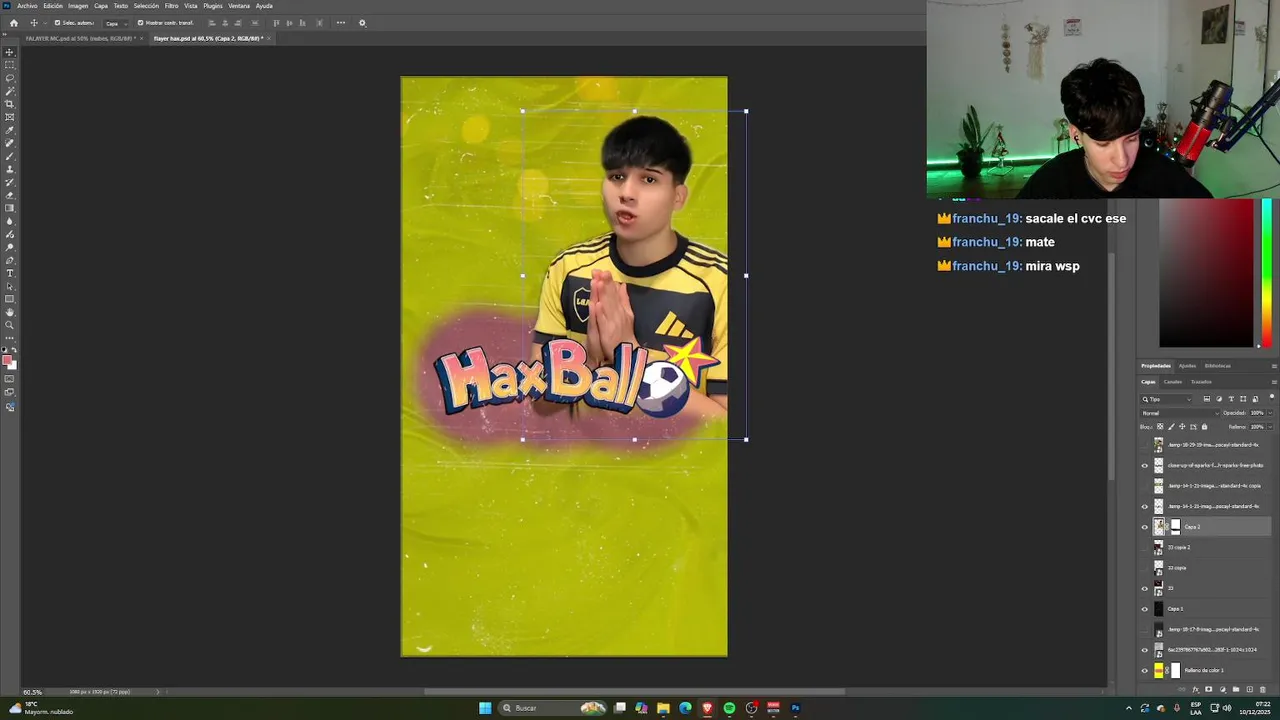Open the Tipo layer filter dropdown

[1168, 399]
